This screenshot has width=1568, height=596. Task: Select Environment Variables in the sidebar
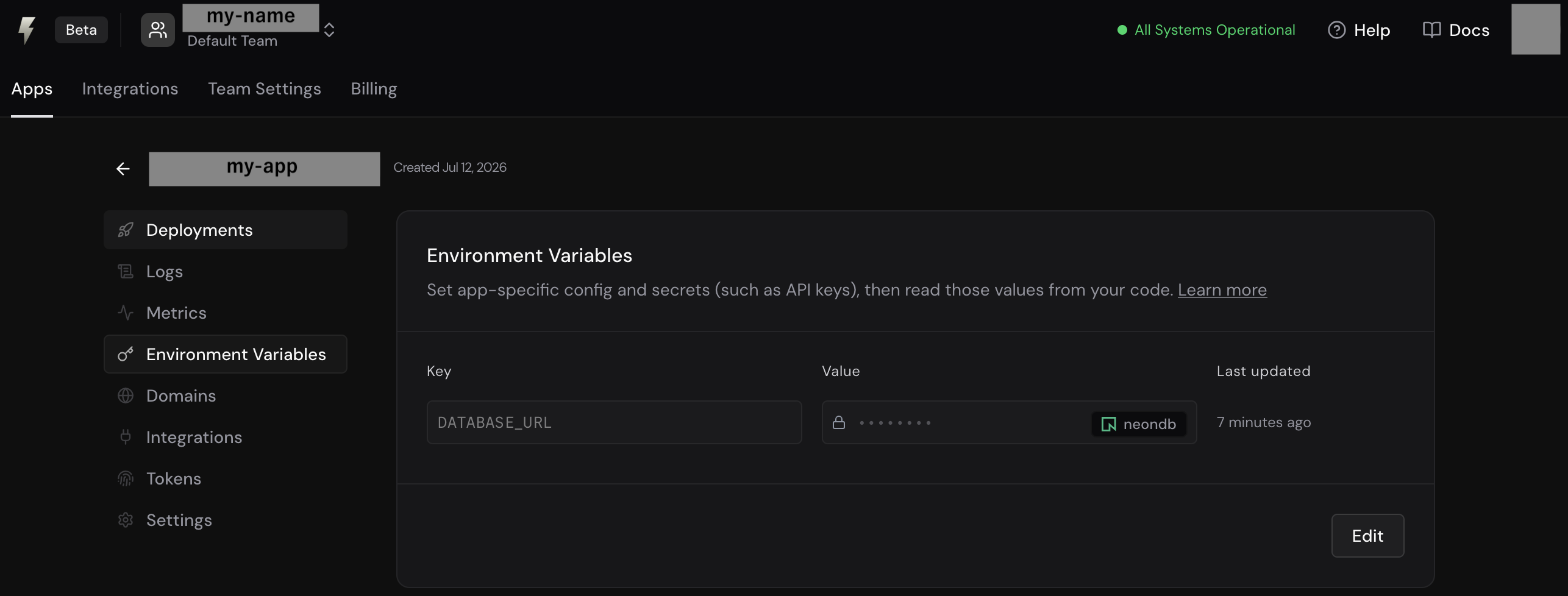click(226, 354)
